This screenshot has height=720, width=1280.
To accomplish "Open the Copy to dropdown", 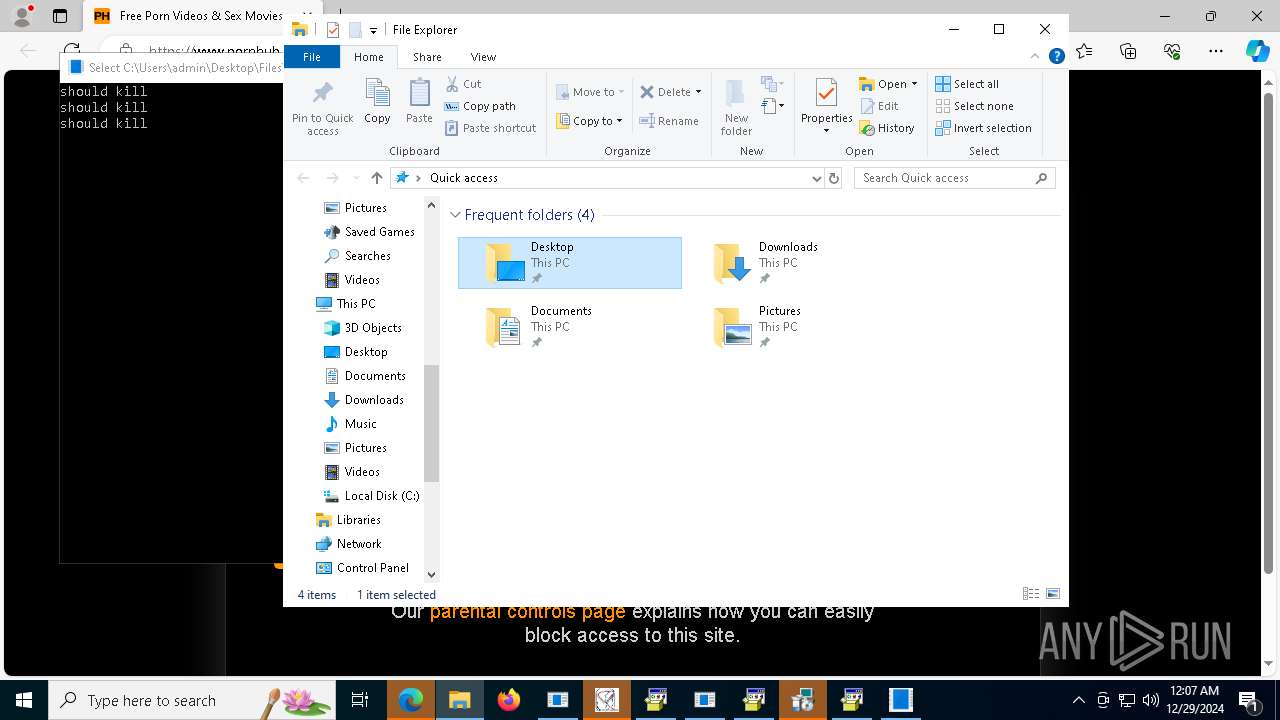I will click(590, 121).
